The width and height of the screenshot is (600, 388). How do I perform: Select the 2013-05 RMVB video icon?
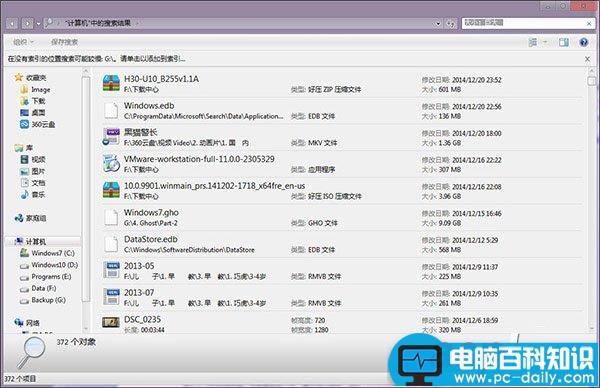111,270
